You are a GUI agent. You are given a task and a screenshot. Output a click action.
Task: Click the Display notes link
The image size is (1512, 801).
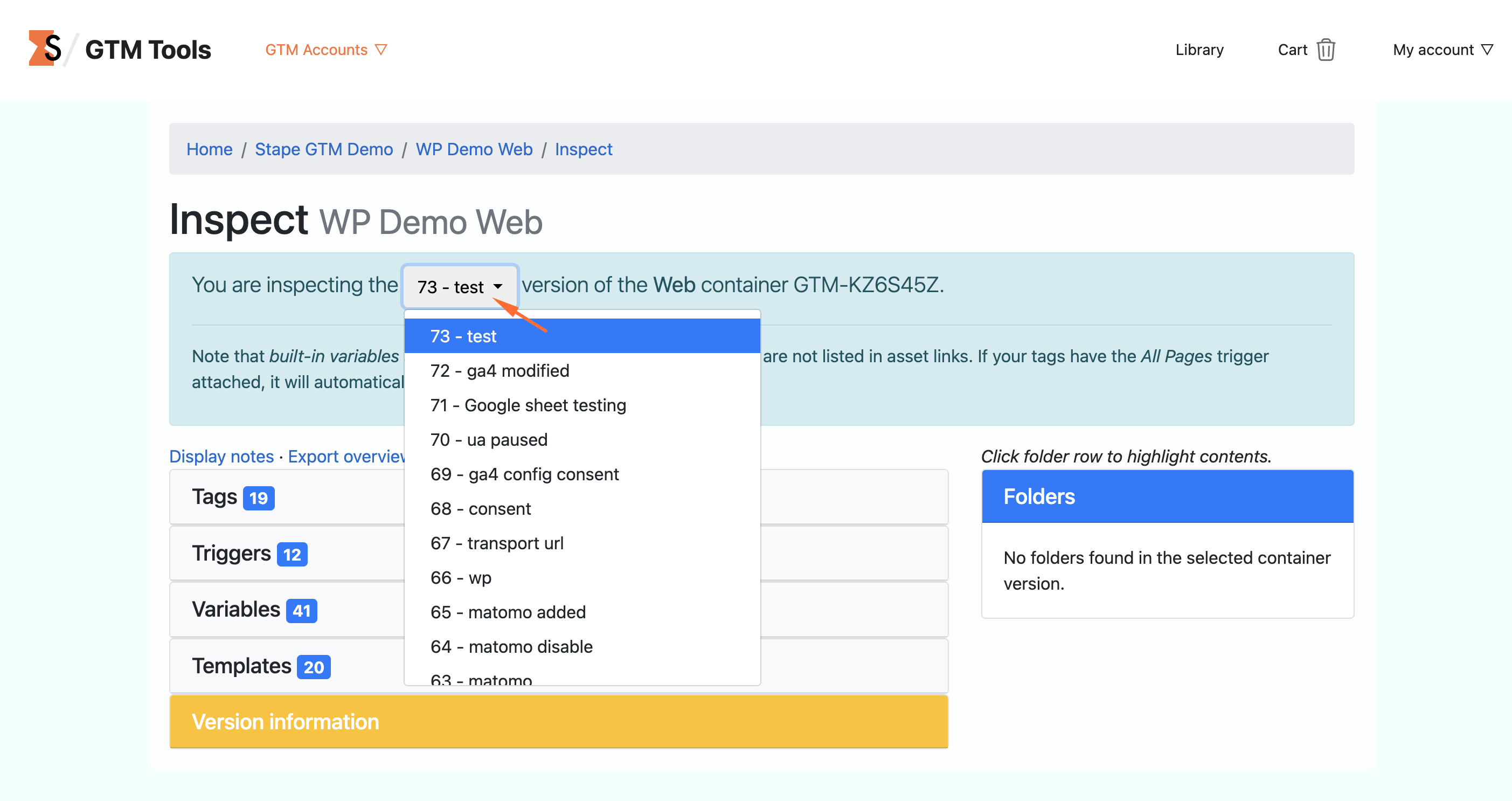tap(221, 456)
